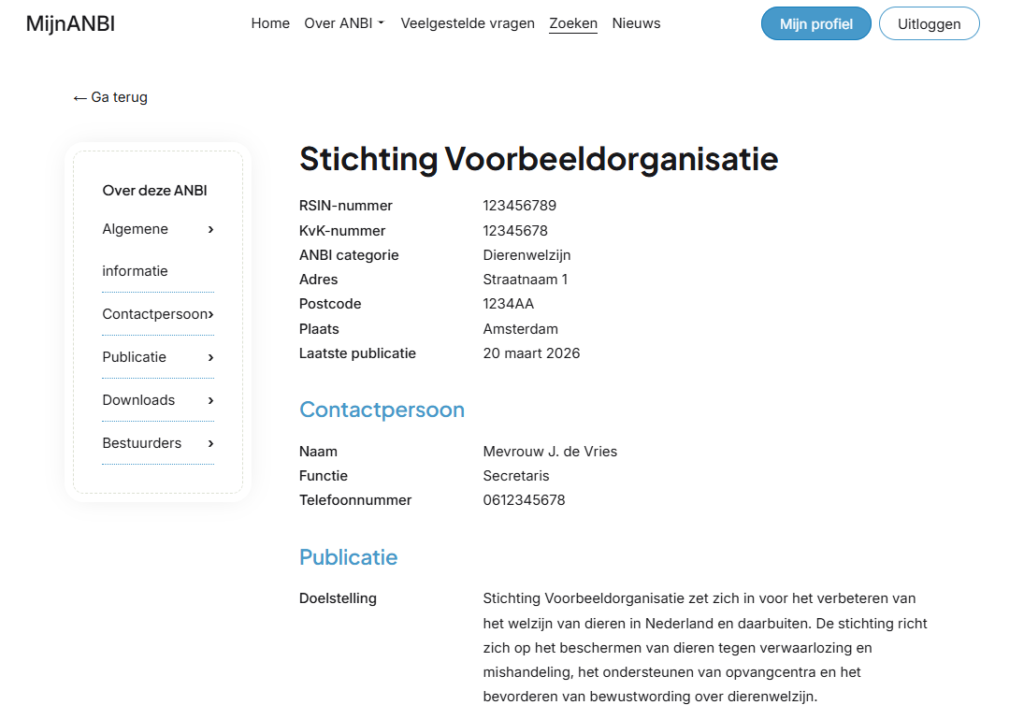This screenshot has width=1024, height=705.
Task: Open Mijn profiel
Action: point(816,24)
